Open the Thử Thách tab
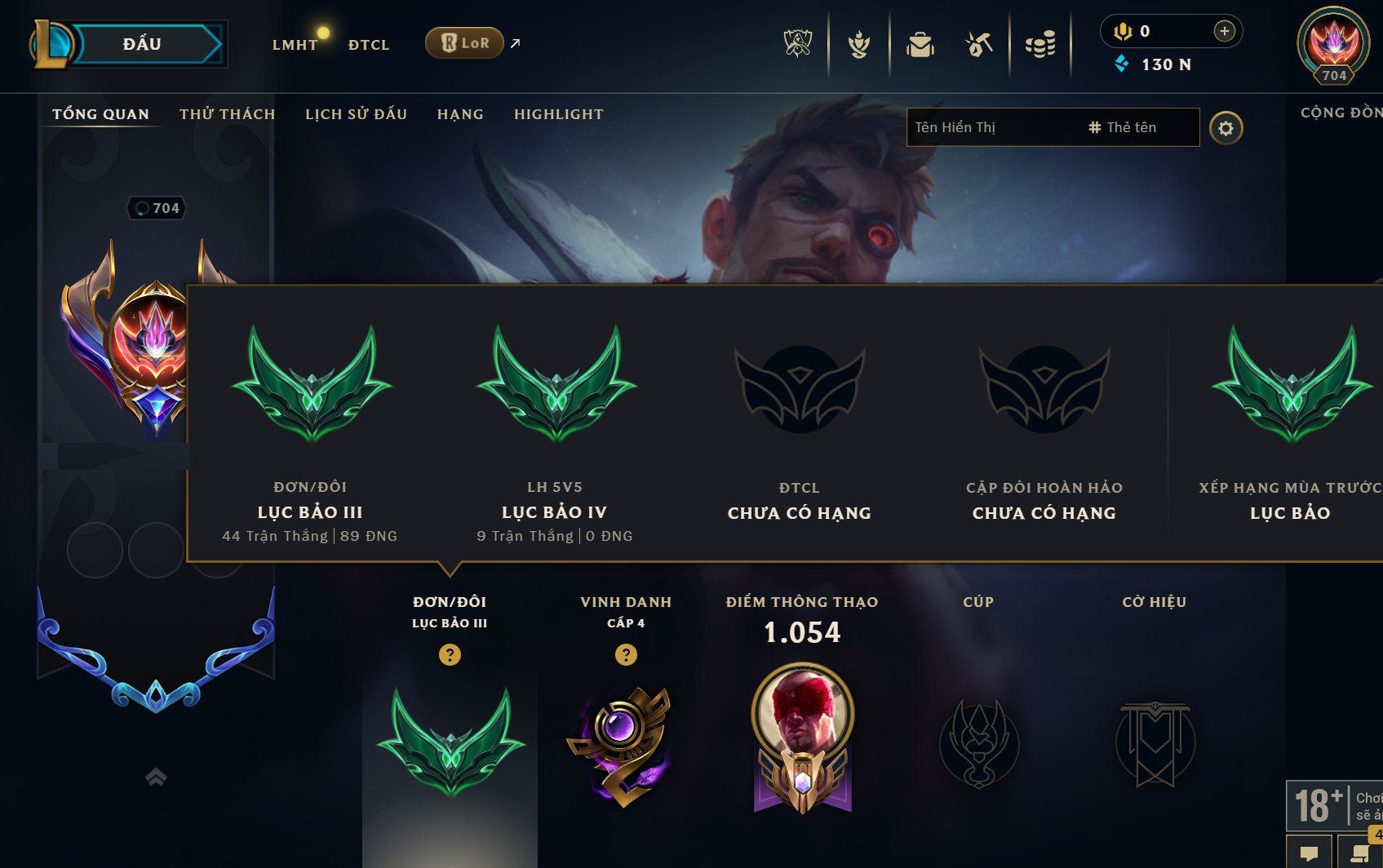 click(228, 114)
